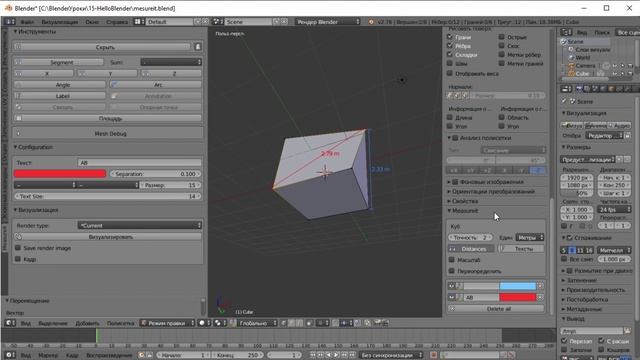Open the Sum dropdown
This screenshot has height=360, width=640.
tap(171, 62)
